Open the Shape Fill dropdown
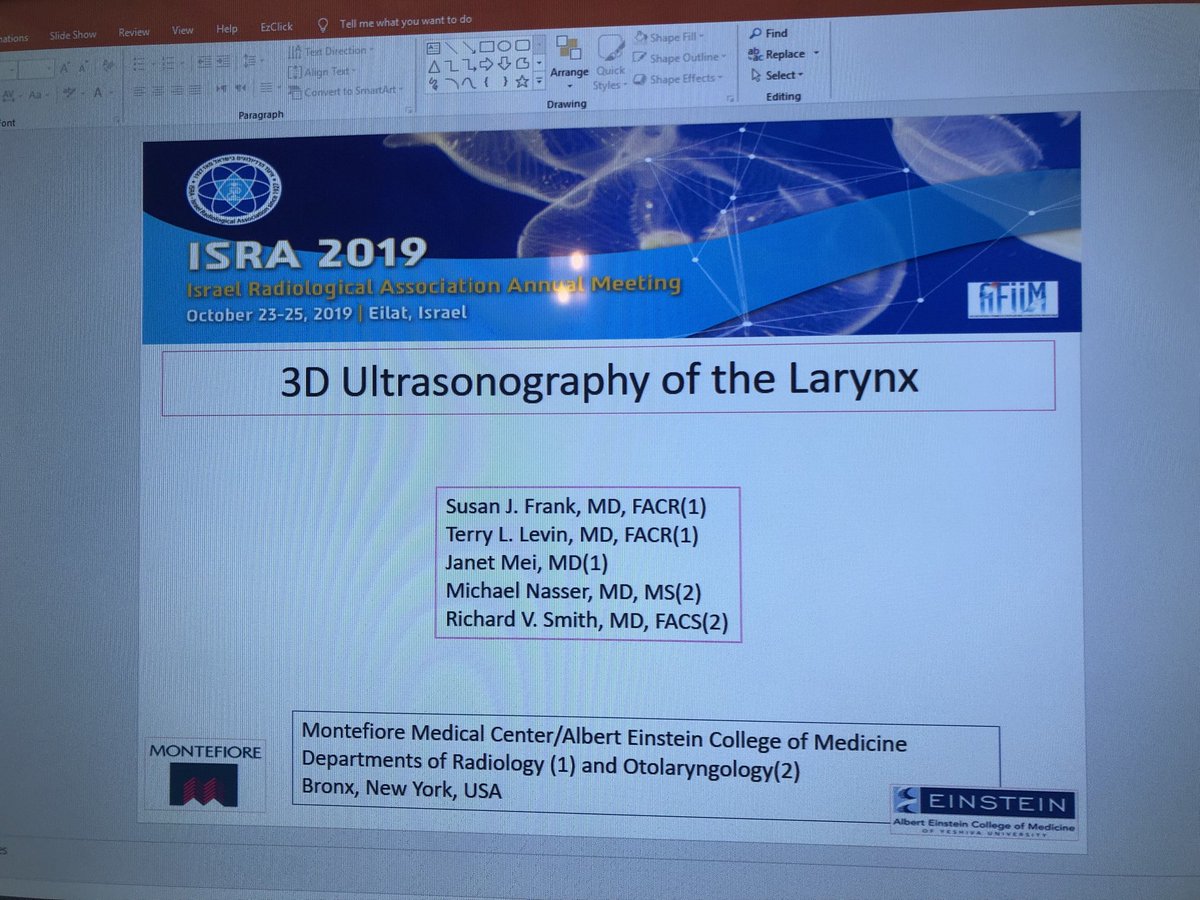The width and height of the screenshot is (1200, 900). click(668, 38)
